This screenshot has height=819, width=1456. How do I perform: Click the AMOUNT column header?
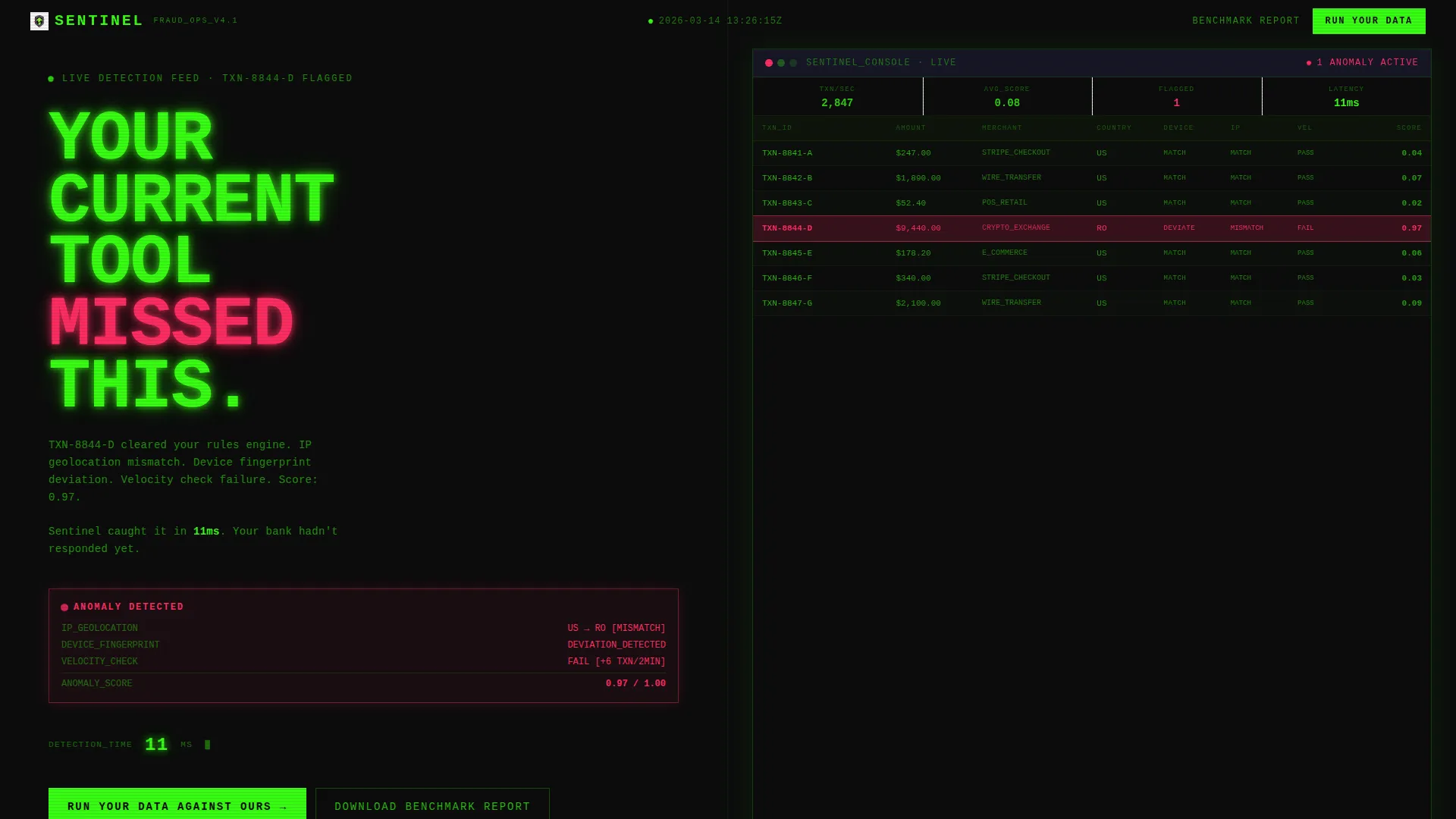pyautogui.click(x=911, y=128)
